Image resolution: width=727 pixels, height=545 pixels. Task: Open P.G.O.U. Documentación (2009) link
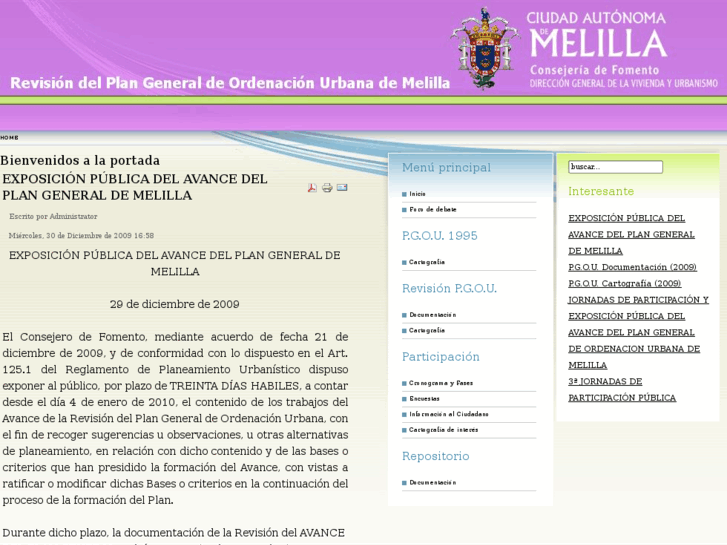632,267
